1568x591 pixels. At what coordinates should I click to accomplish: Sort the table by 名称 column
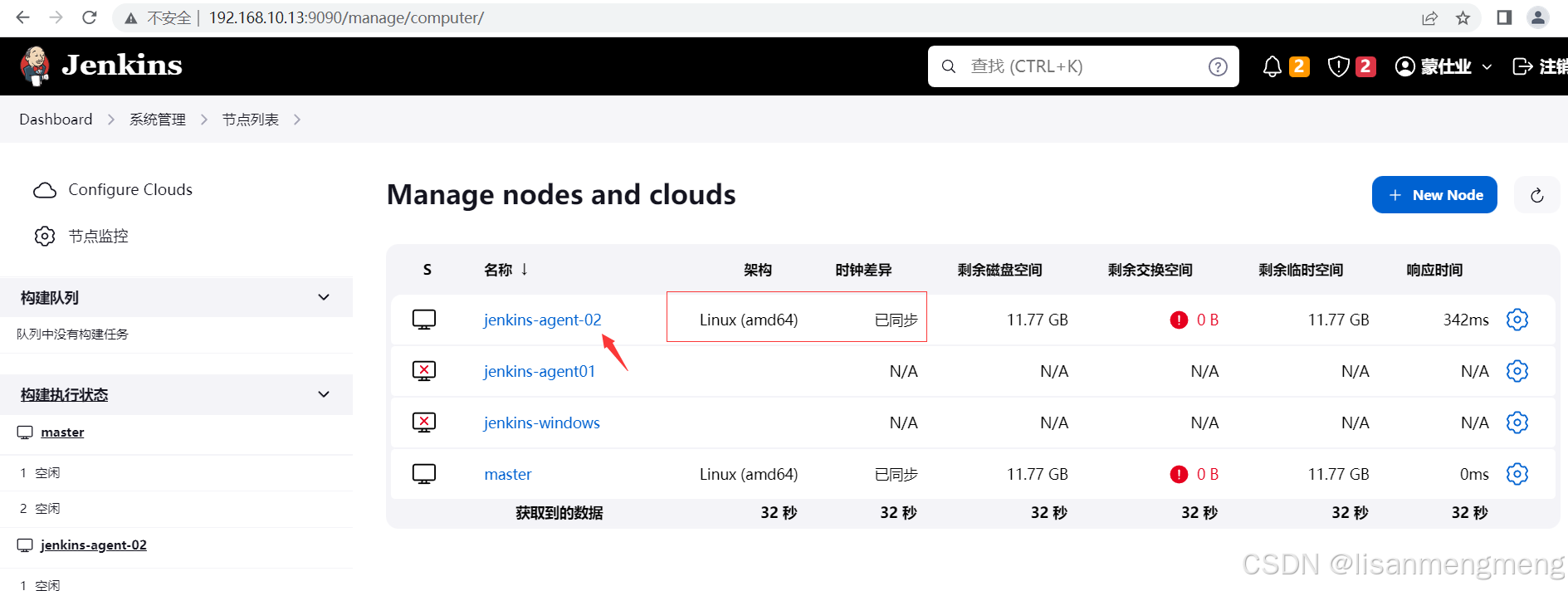tap(506, 270)
